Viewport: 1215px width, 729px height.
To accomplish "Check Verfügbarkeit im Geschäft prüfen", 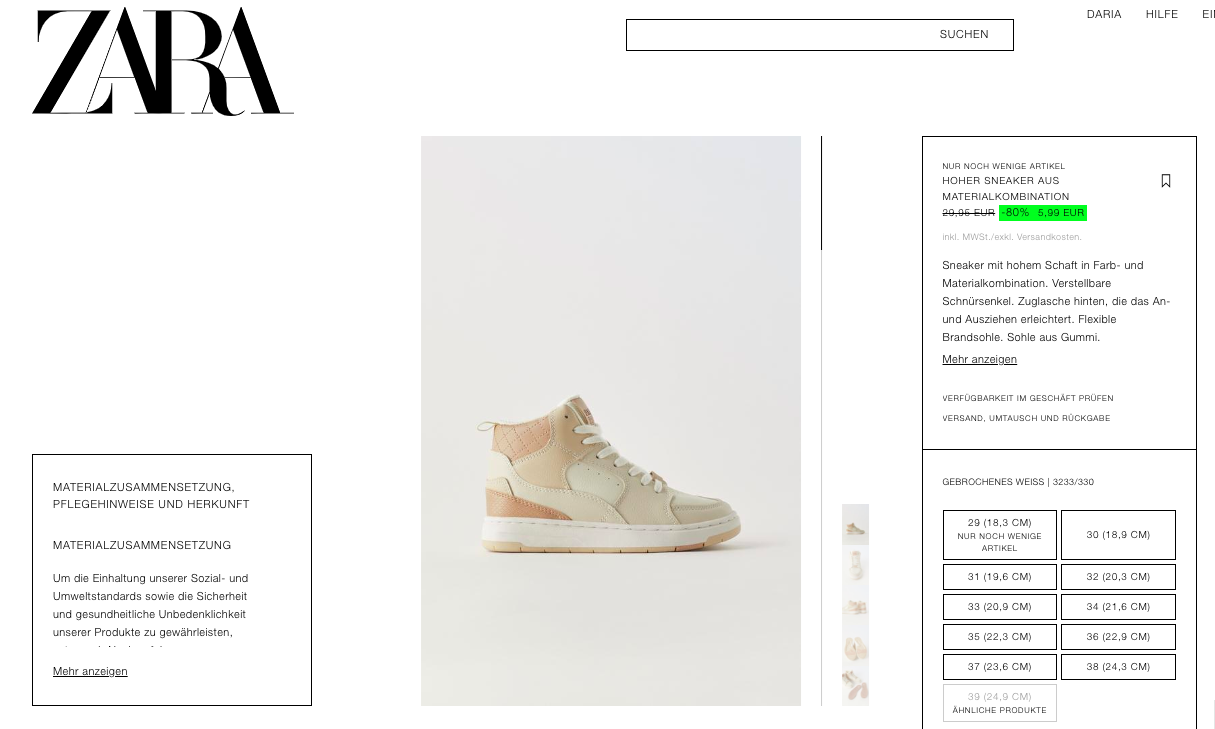I will click(1028, 398).
